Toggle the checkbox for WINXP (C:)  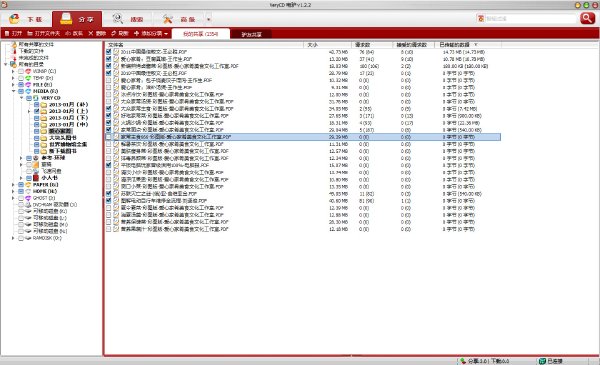(21, 72)
